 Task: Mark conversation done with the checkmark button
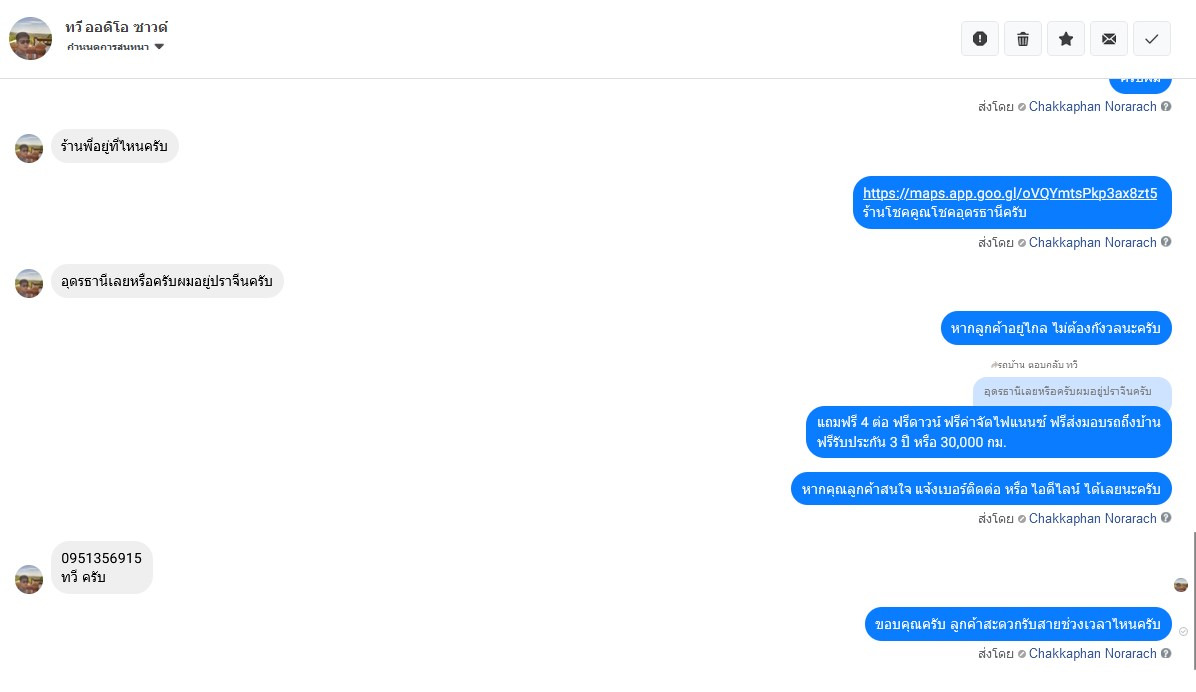[x=1152, y=39]
